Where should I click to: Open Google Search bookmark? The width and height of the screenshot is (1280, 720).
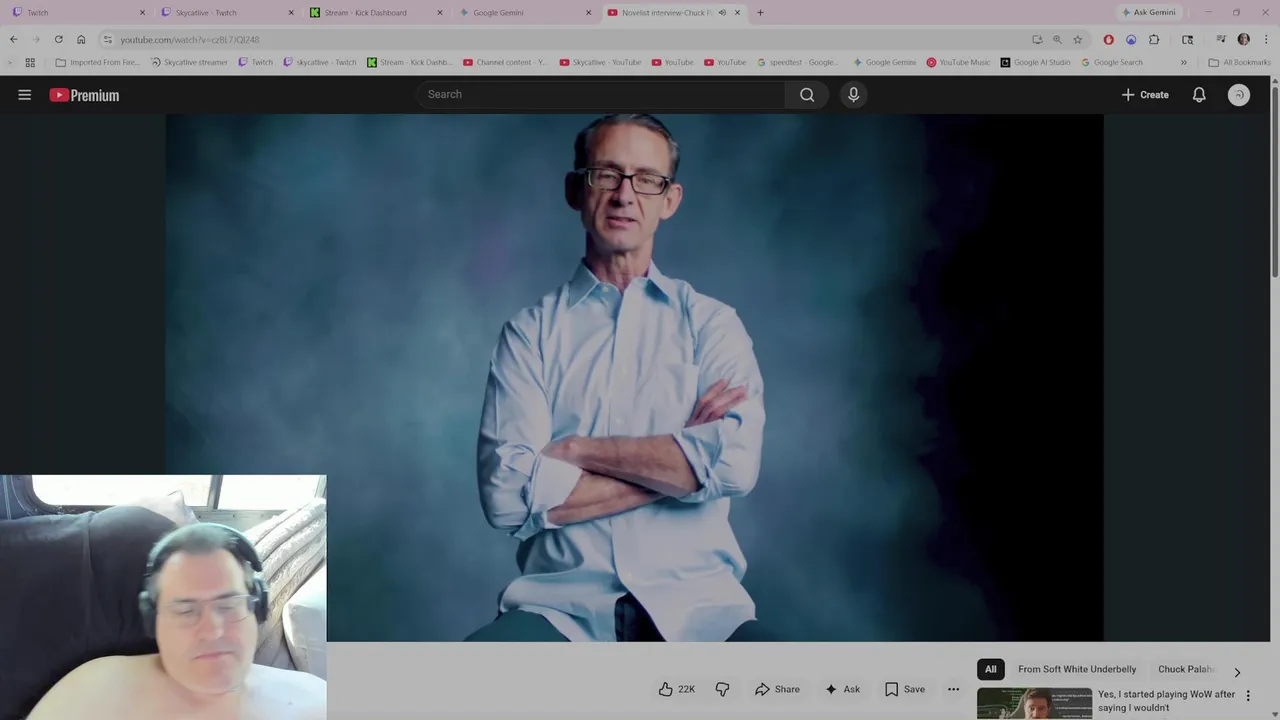tap(1112, 62)
